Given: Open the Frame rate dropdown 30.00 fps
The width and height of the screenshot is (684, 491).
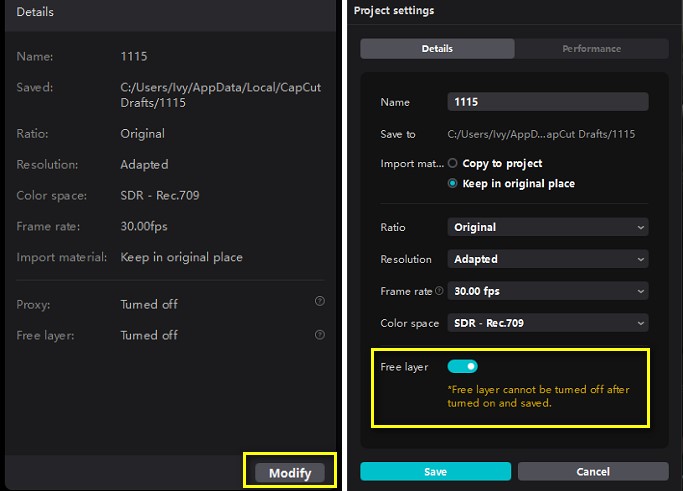Looking at the screenshot, I should 548,291.
